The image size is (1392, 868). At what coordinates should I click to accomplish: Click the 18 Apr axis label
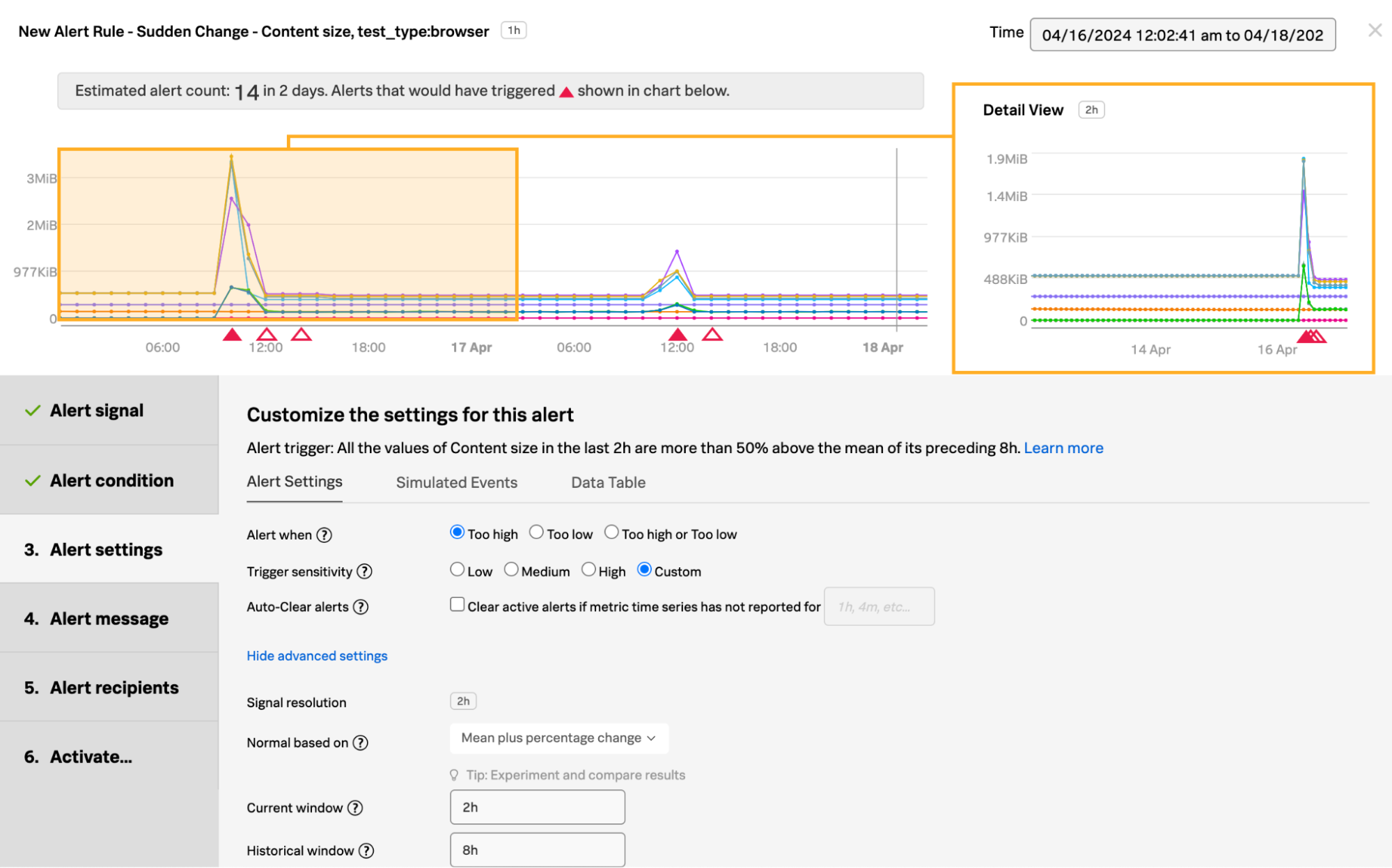coord(882,347)
